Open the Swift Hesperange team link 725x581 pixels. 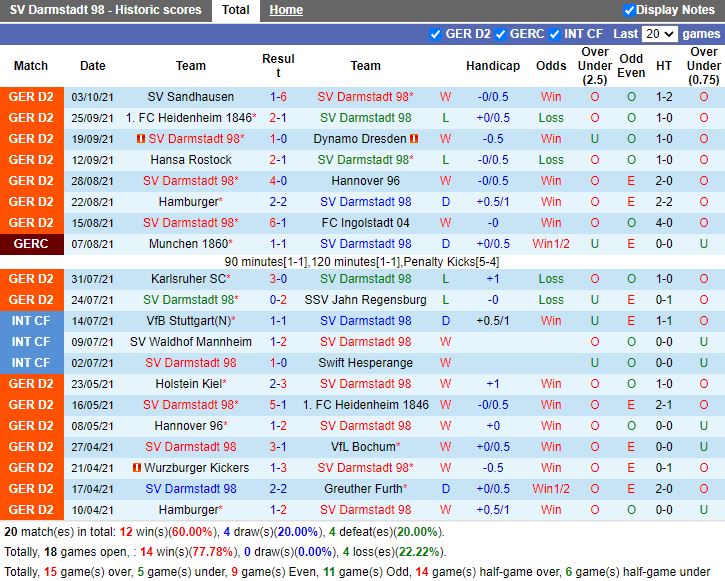pyautogui.click(x=365, y=363)
